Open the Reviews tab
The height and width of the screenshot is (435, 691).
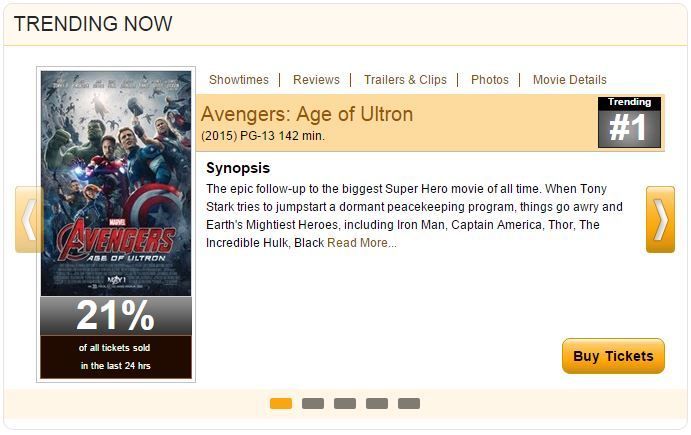[x=316, y=80]
